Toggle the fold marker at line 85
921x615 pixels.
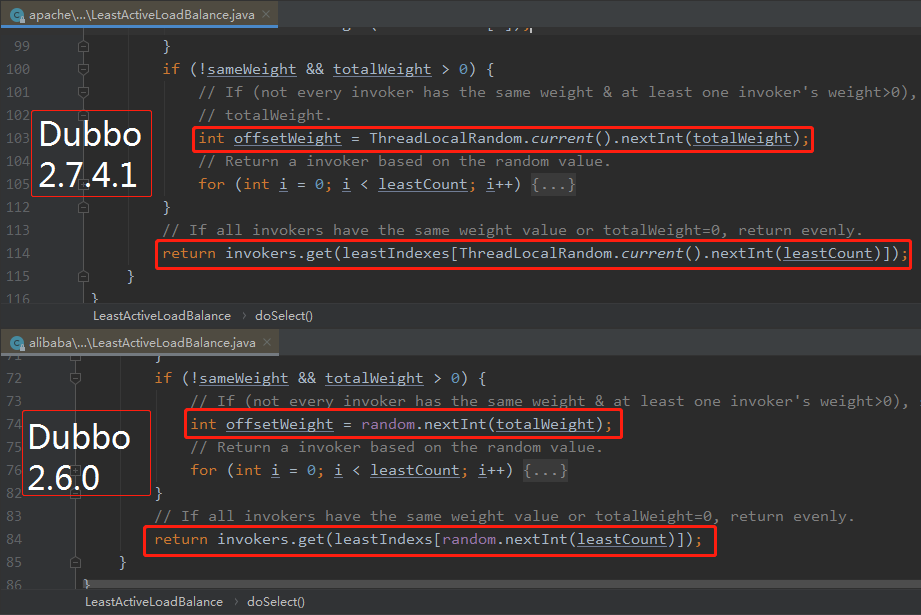(75, 563)
